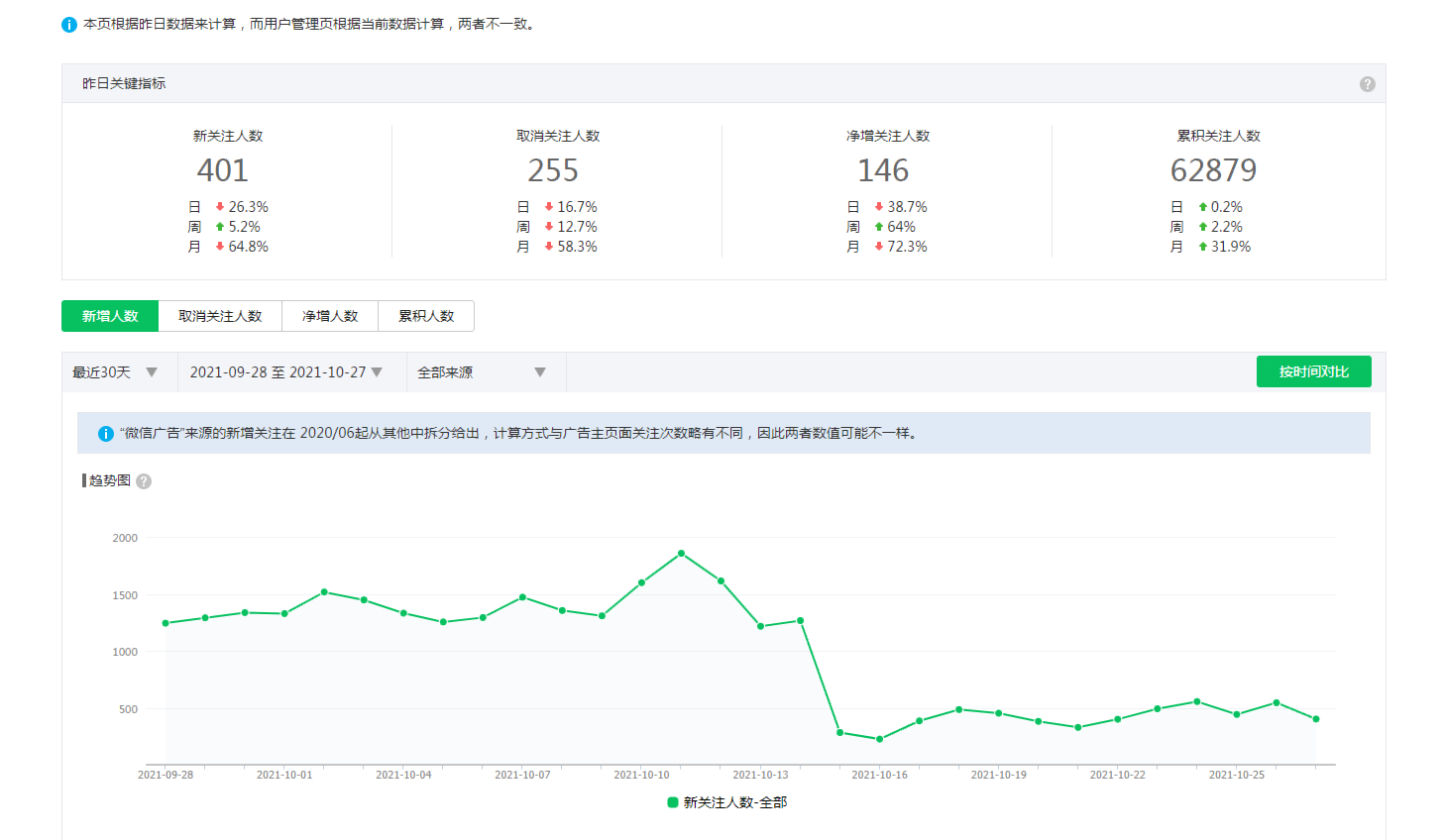Image resolution: width=1444 pixels, height=840 pixels.
Task: Click blue info icon at page top
Action: click(69, 25)
